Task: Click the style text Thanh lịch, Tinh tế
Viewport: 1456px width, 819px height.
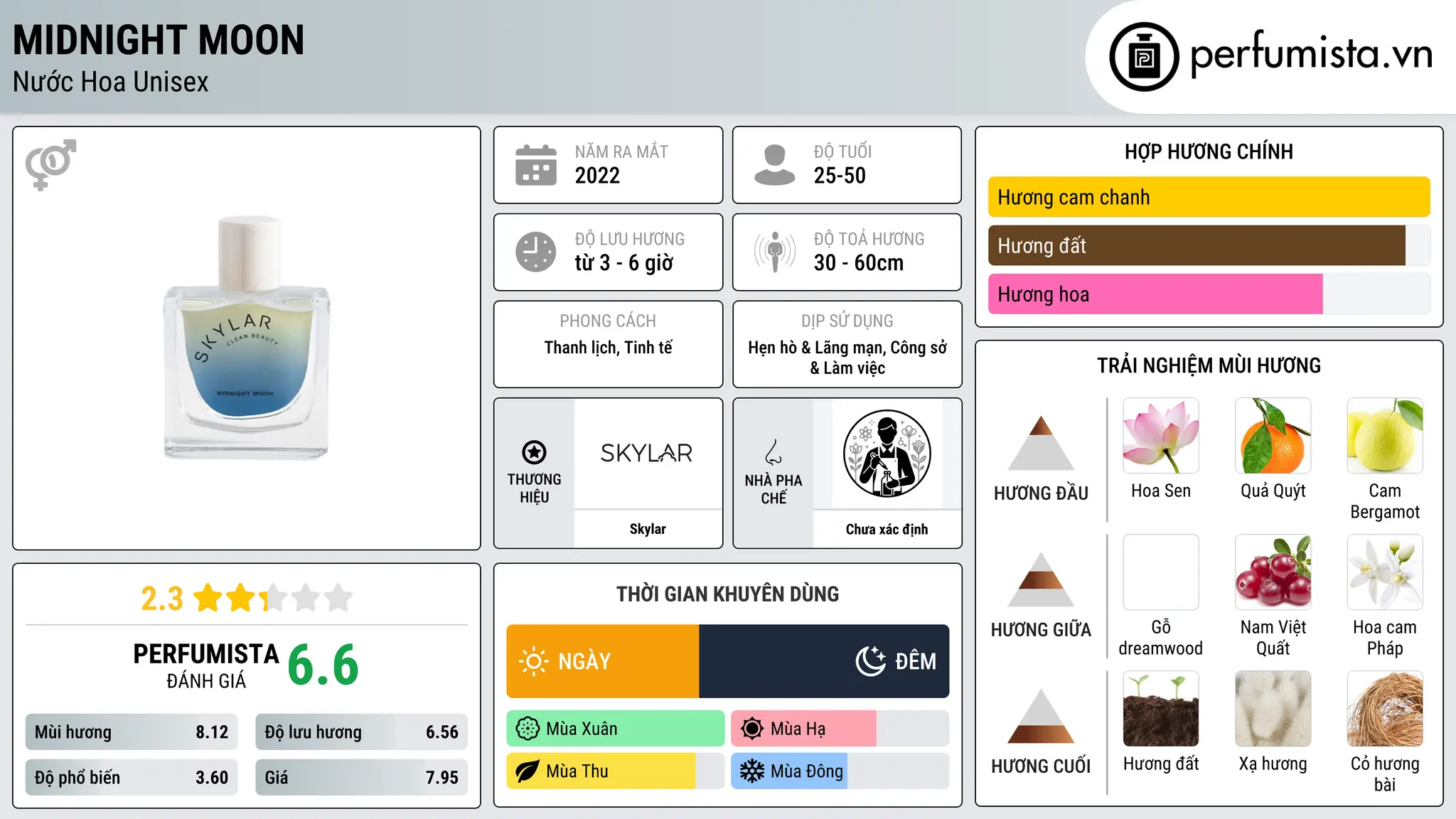Action: click(x=608, y=348)
